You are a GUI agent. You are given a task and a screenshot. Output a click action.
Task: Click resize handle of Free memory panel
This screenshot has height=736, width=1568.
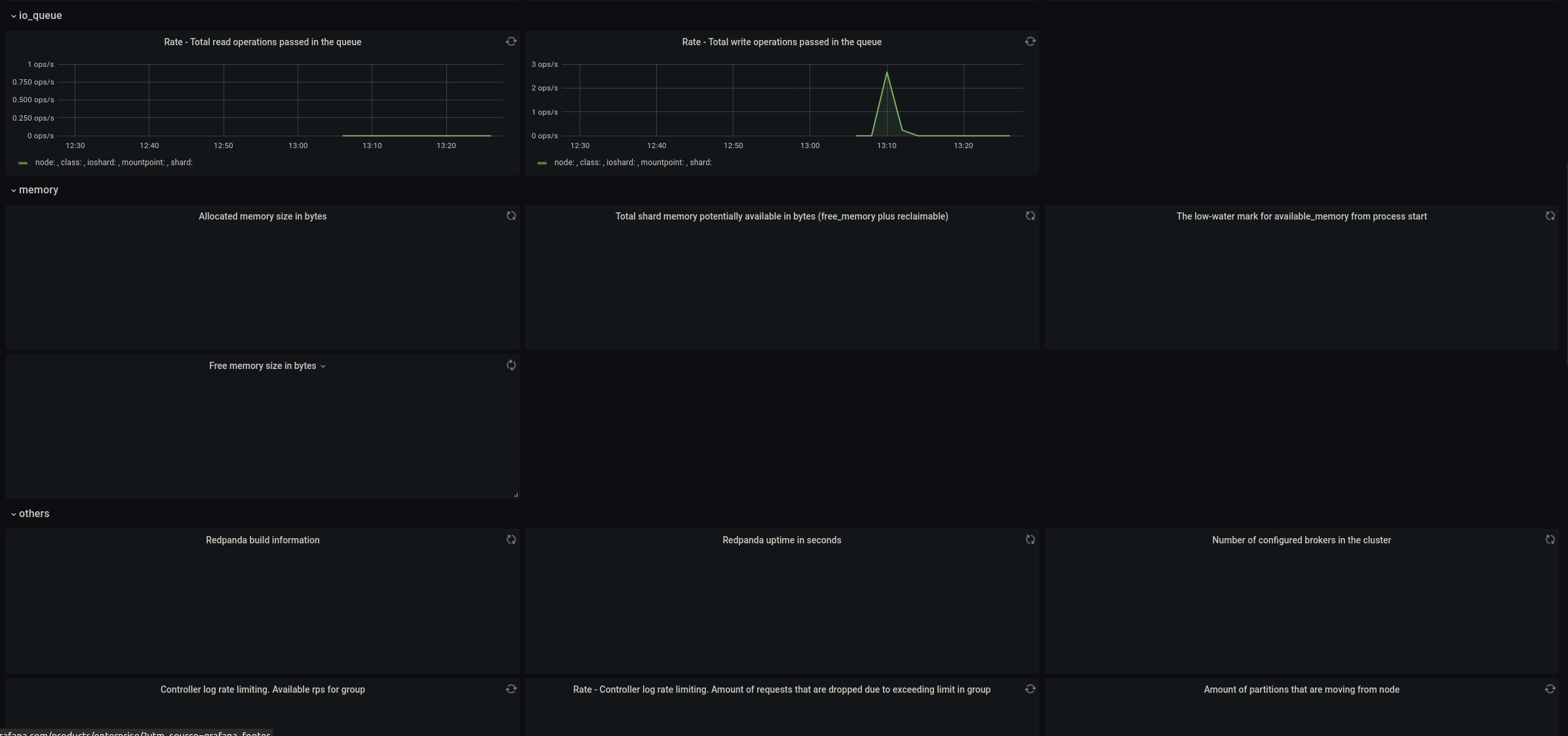coord(516,495)
